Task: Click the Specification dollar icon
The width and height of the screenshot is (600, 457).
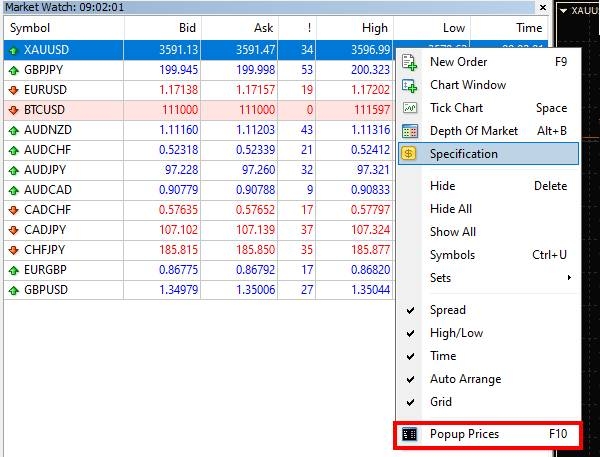Action: point(410,154)
